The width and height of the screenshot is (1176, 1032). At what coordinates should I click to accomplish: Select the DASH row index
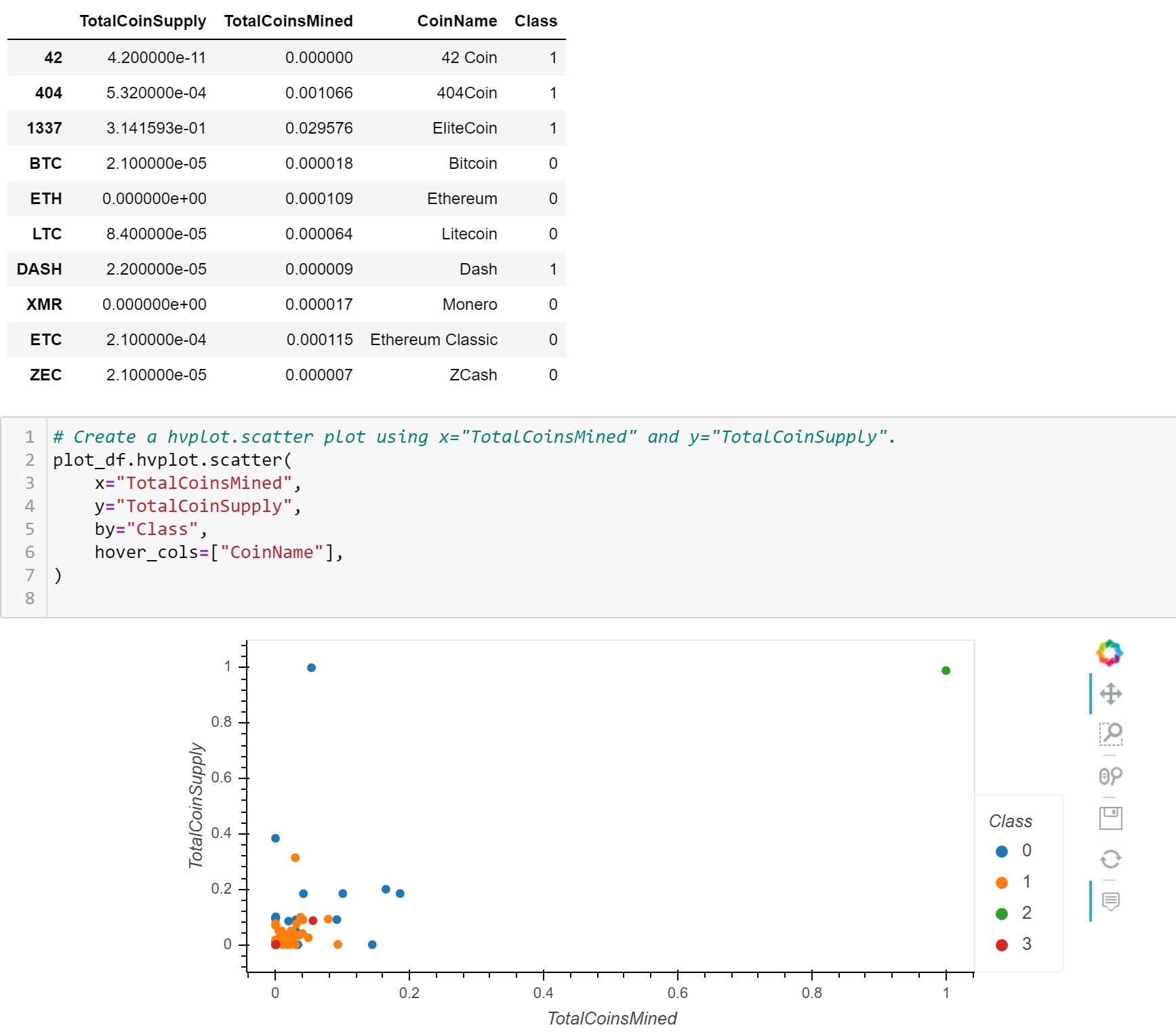click(x=39, y=269)
